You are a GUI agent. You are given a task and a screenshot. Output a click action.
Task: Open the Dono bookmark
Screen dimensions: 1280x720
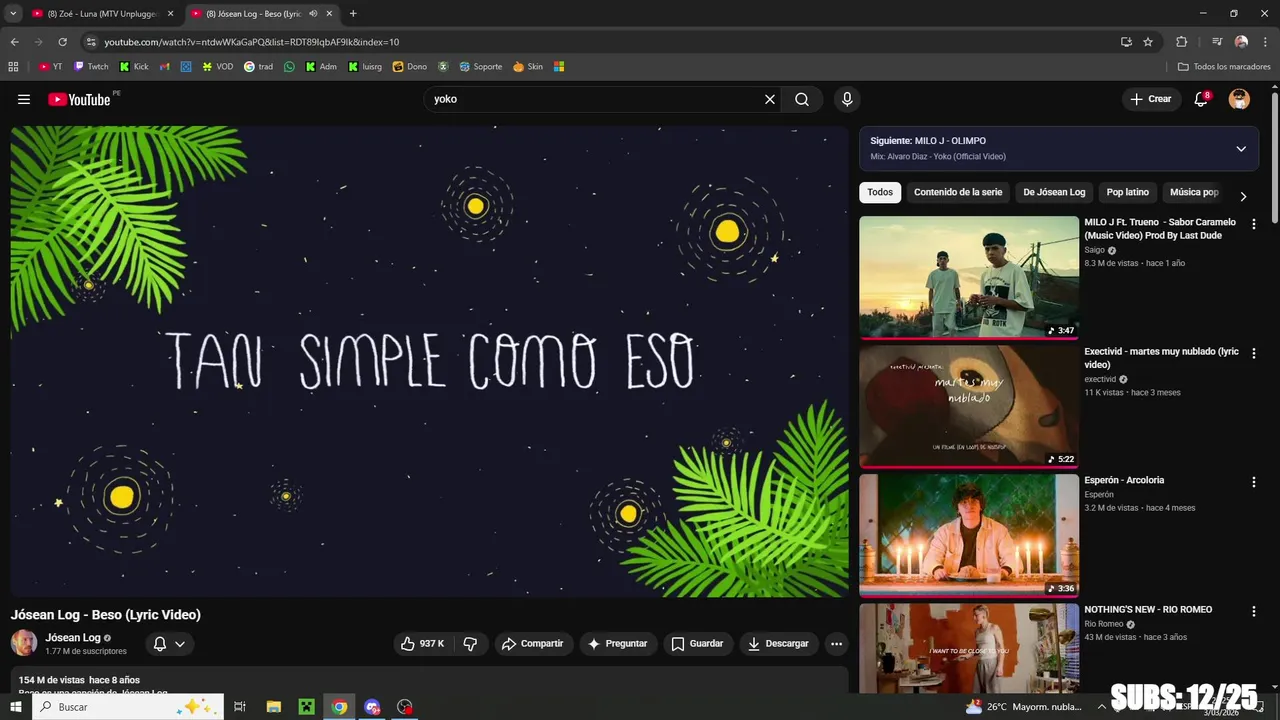click(410, 67)
